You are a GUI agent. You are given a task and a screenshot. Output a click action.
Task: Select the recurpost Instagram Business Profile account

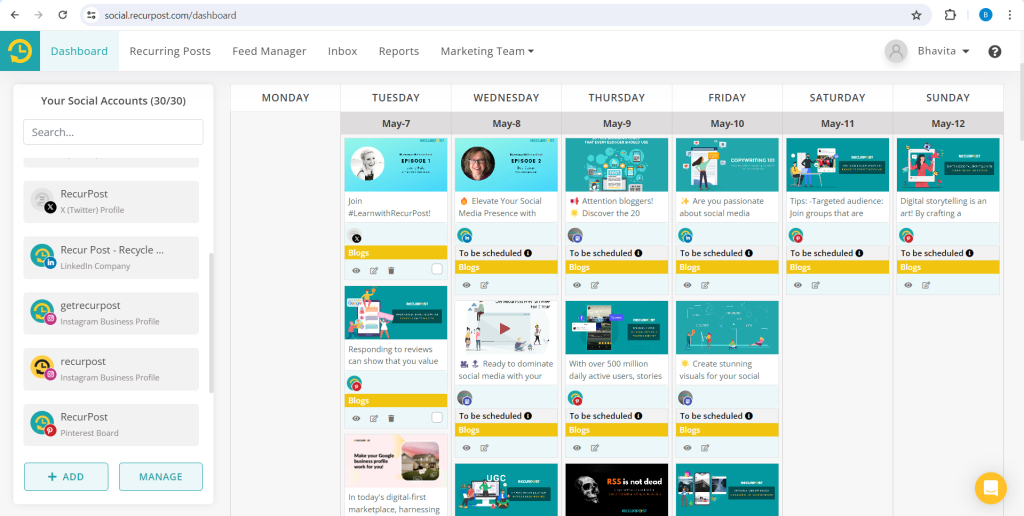[x=111, y=369]
